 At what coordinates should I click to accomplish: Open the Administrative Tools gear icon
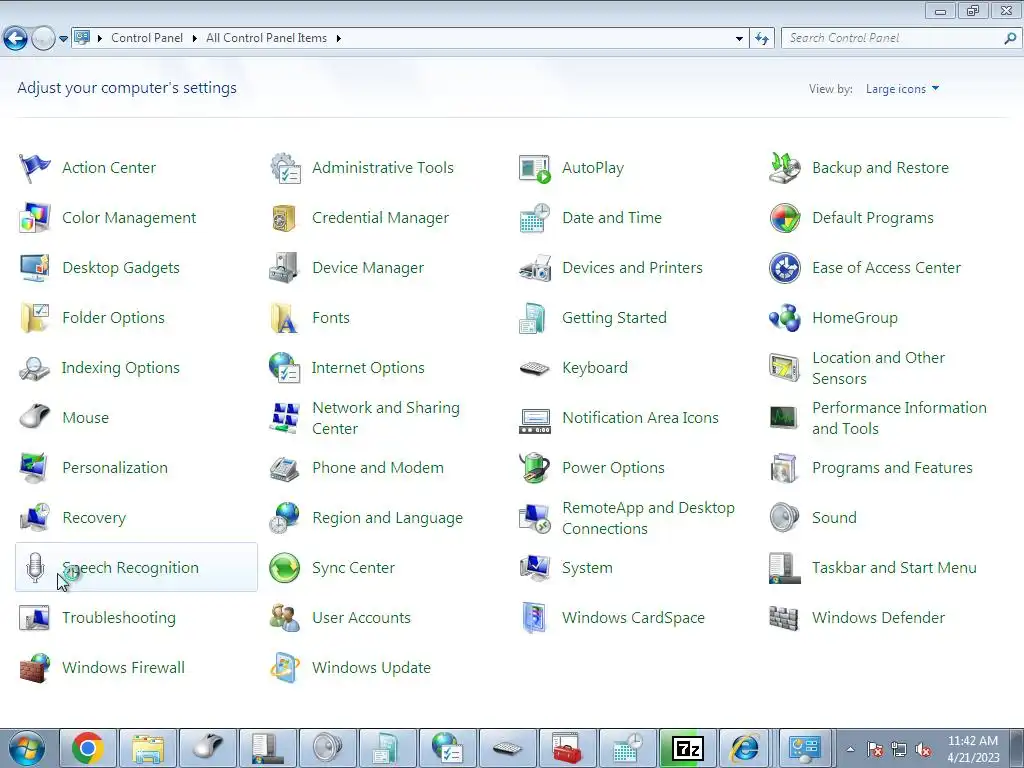[285, 168]
